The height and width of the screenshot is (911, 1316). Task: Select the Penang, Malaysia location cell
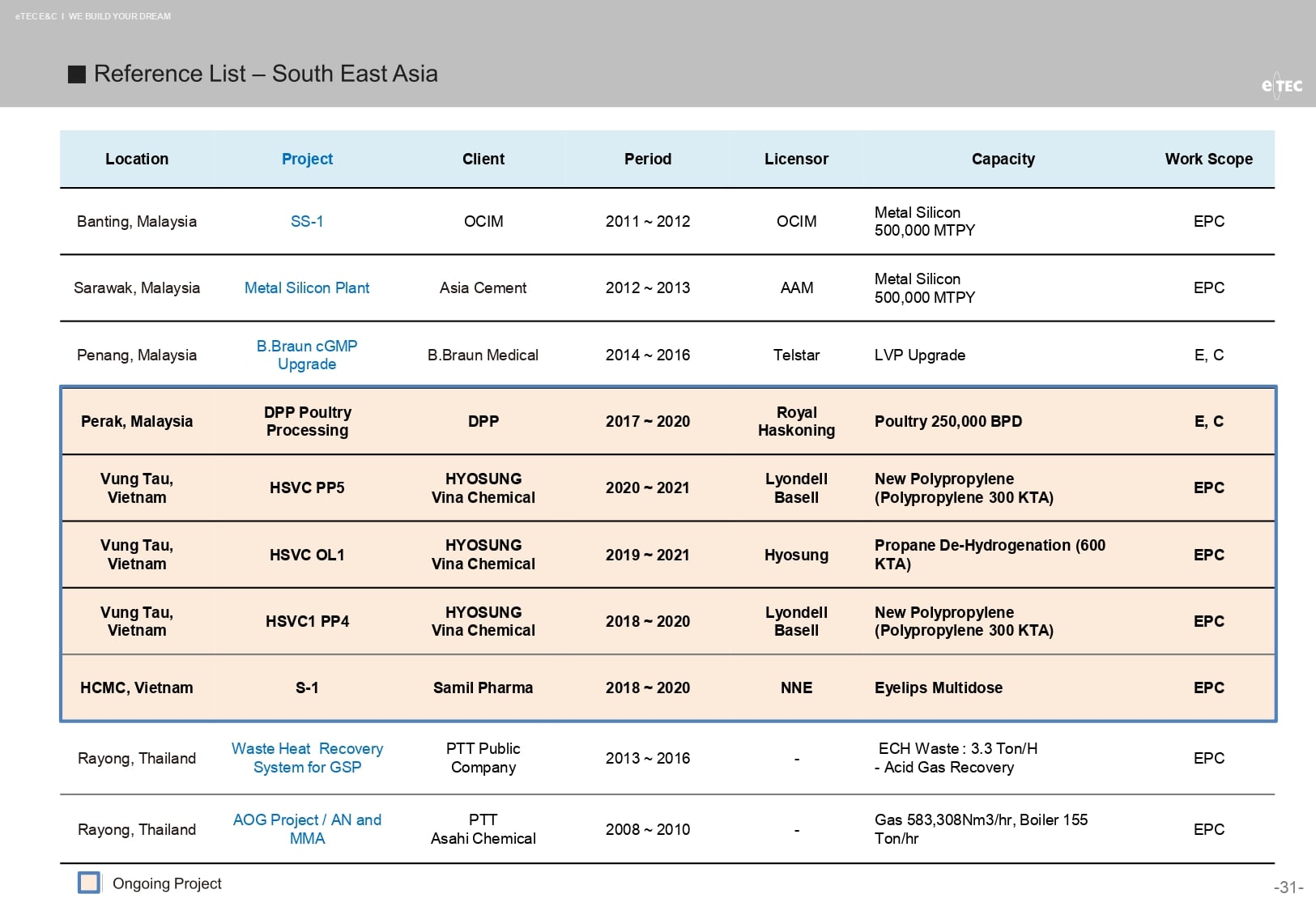click(137, 355)
